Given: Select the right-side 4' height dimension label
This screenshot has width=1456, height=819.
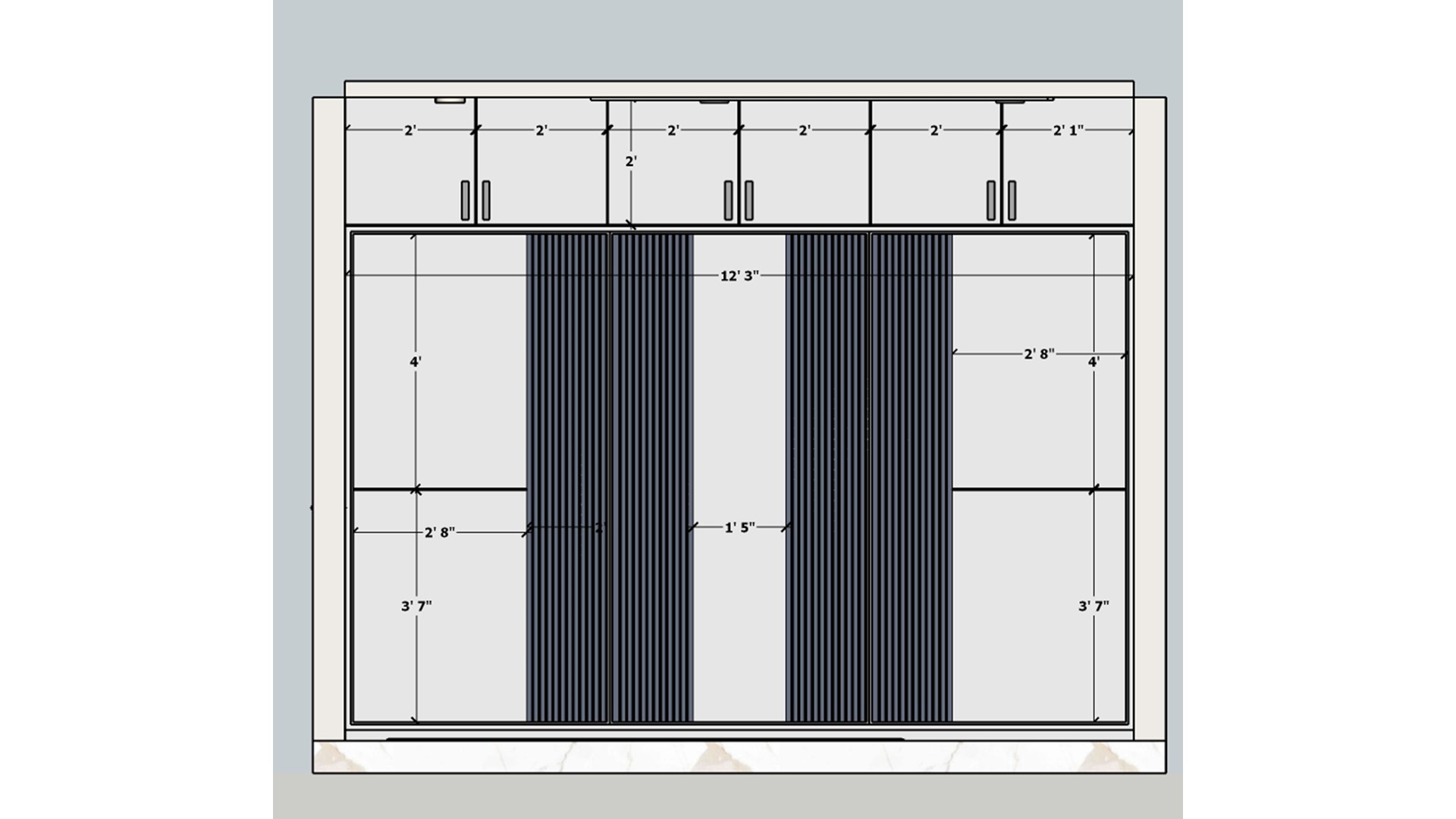Looking at the screenshot, I should pyautogui.click(x=1094, y=362).
